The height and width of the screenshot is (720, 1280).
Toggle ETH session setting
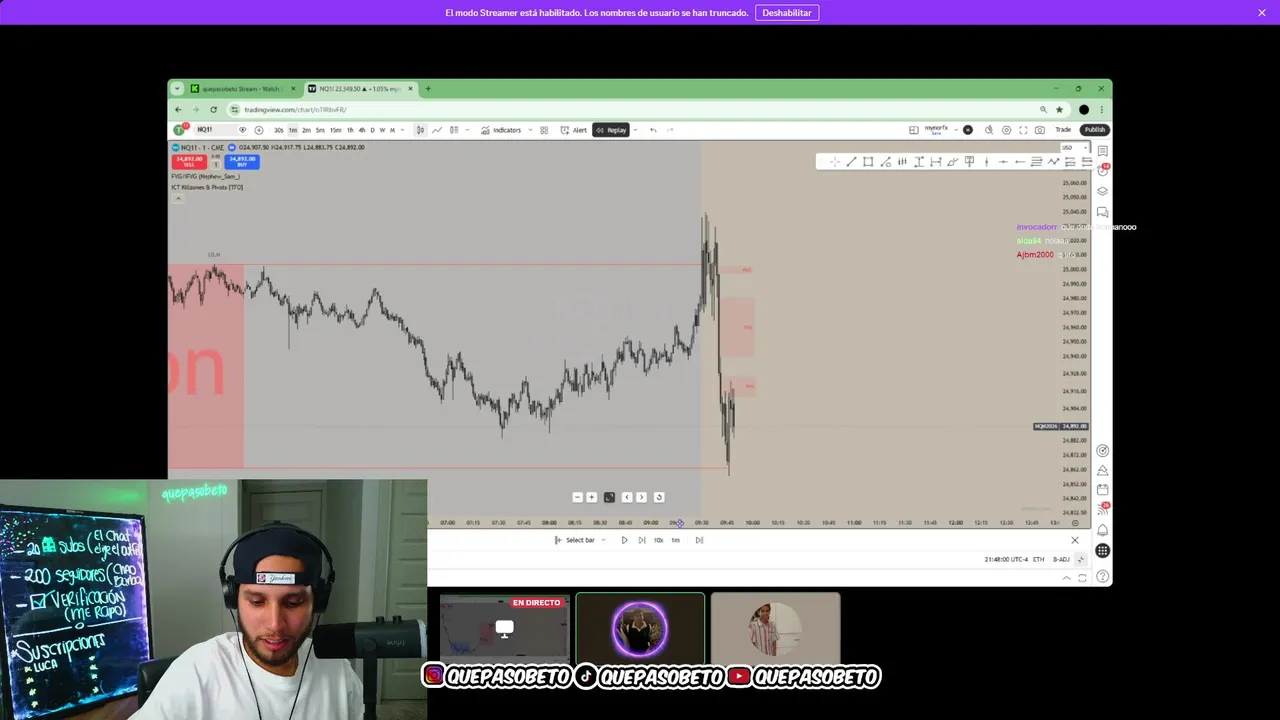(1038, 559)
